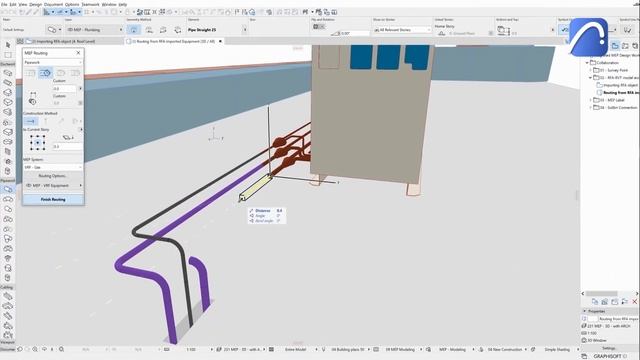
Task: Open the Teamwork menu
Action: click(90, 4)
